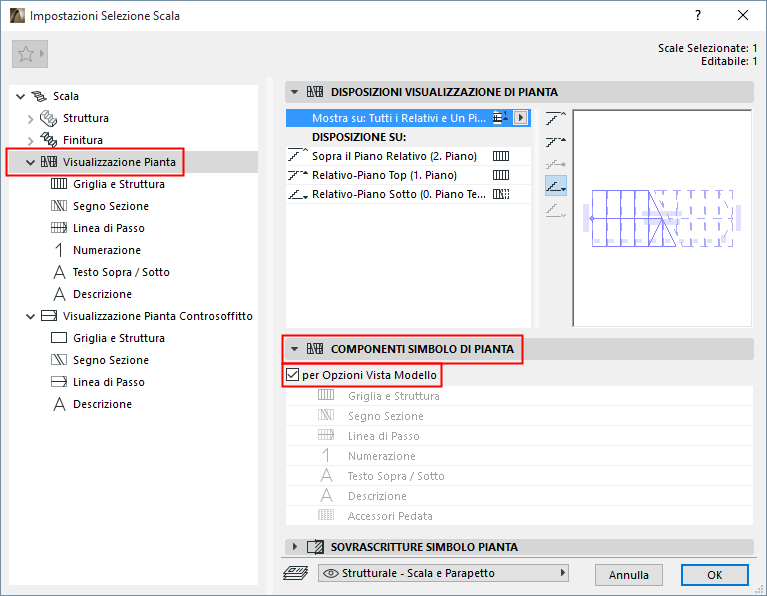The height and width of the screenshot is (596, 767).
Task: Open Segno Sezione under Visualizzazione Pianta
Action: [111, 206]
